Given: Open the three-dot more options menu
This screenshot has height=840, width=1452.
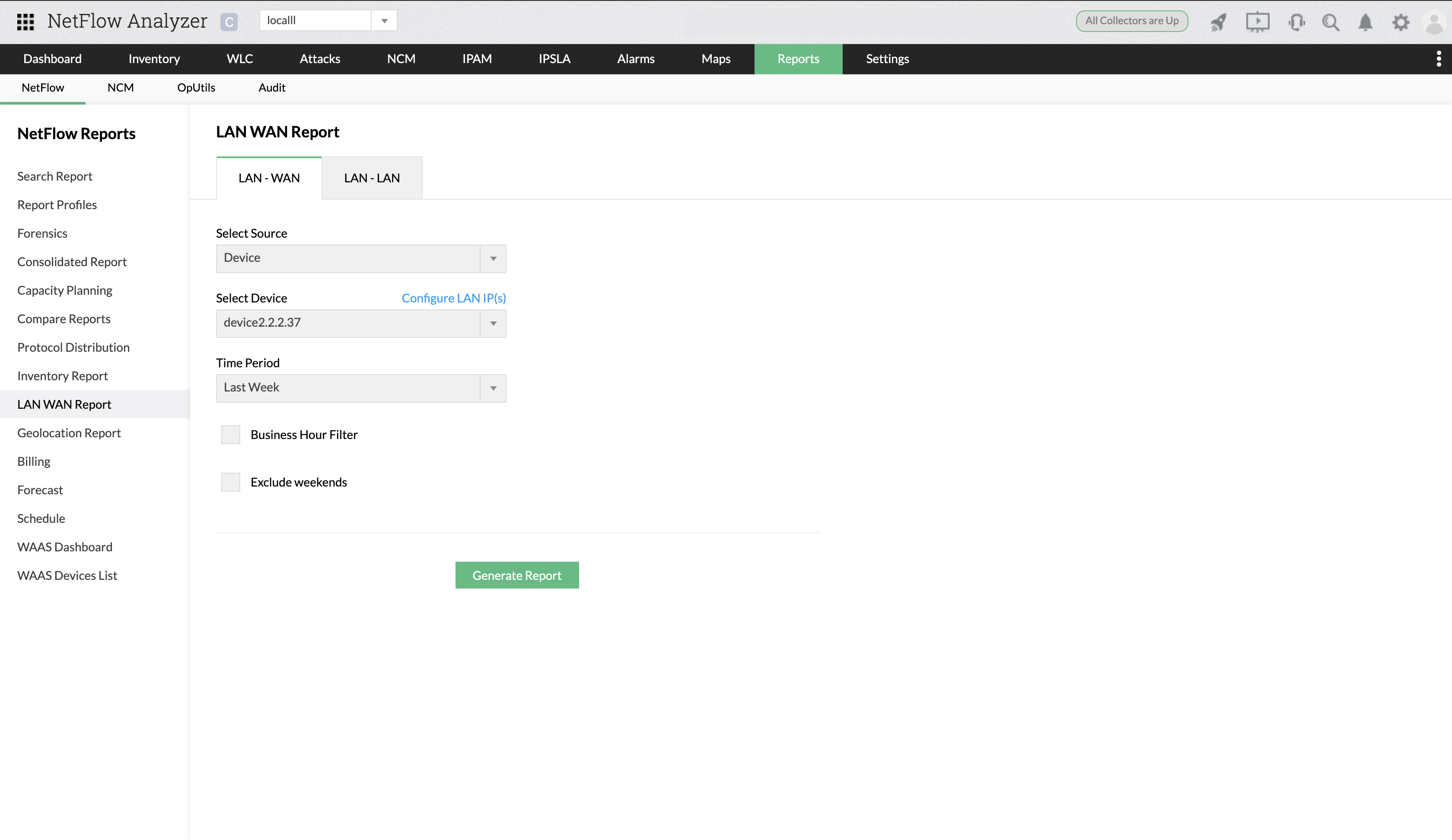Looking at the screenshot, I should [1439, 59].
